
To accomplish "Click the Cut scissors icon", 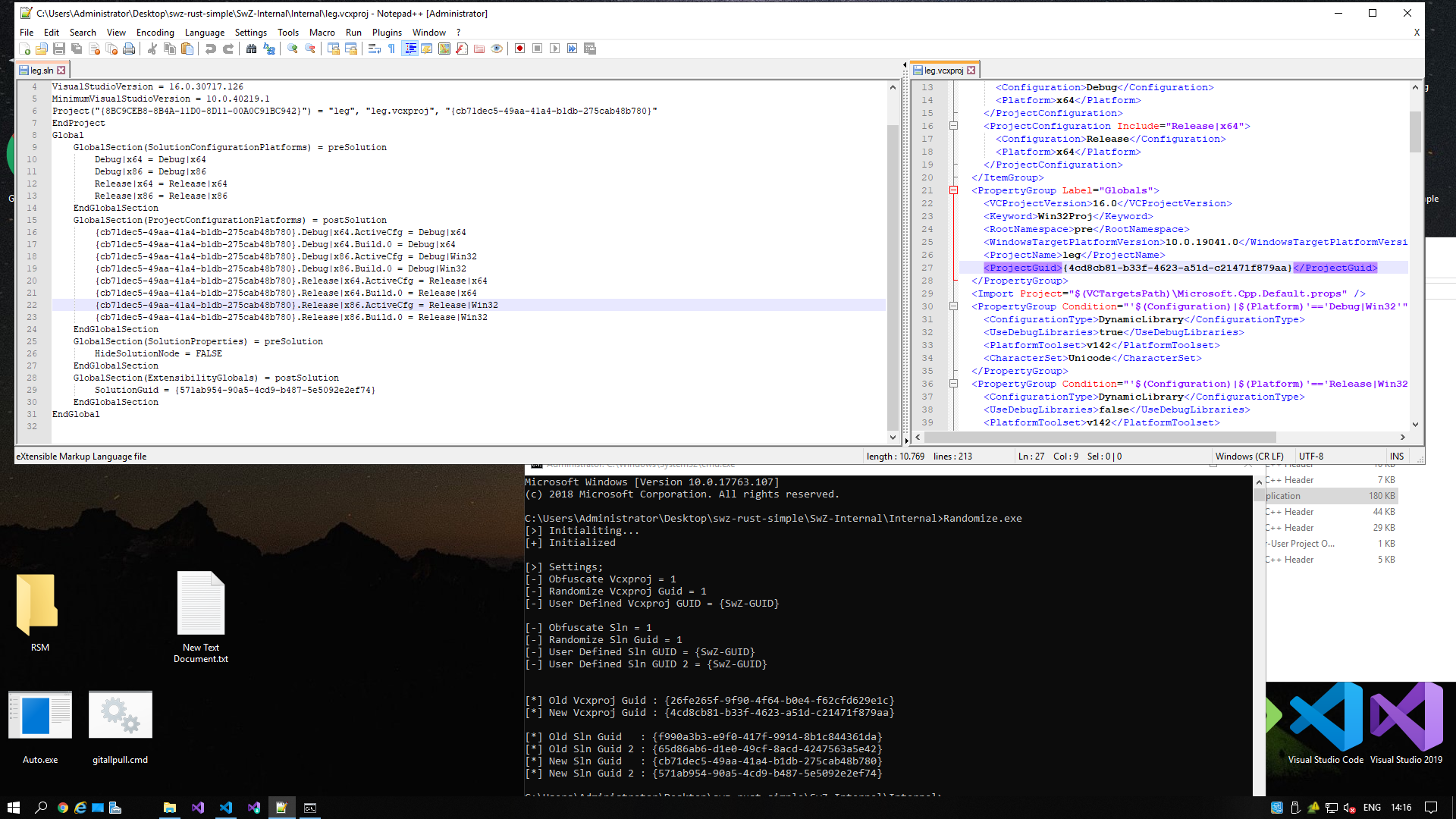I will coord(152,49).
